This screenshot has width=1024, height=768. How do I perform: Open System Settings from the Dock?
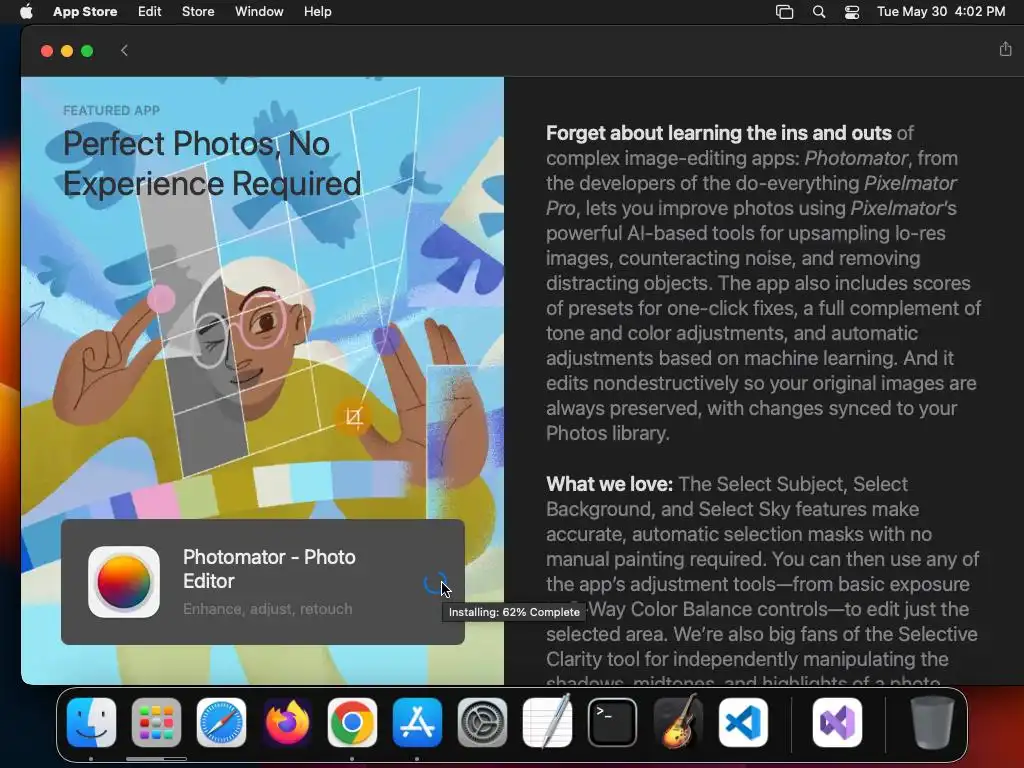(x=482, y=722)
